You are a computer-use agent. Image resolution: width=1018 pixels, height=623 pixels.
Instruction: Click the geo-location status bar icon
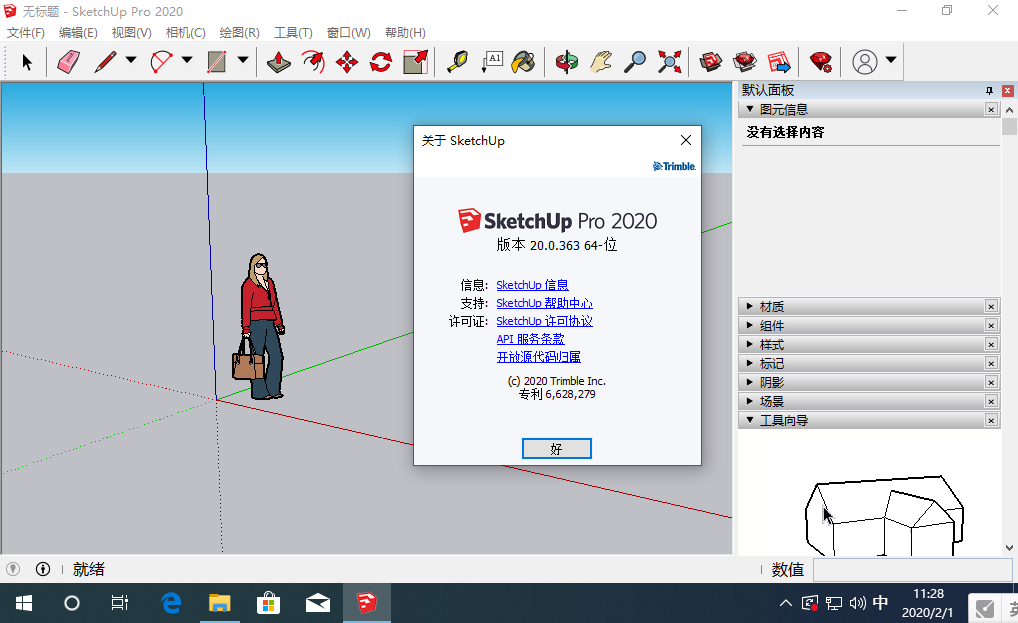(13, 569)
